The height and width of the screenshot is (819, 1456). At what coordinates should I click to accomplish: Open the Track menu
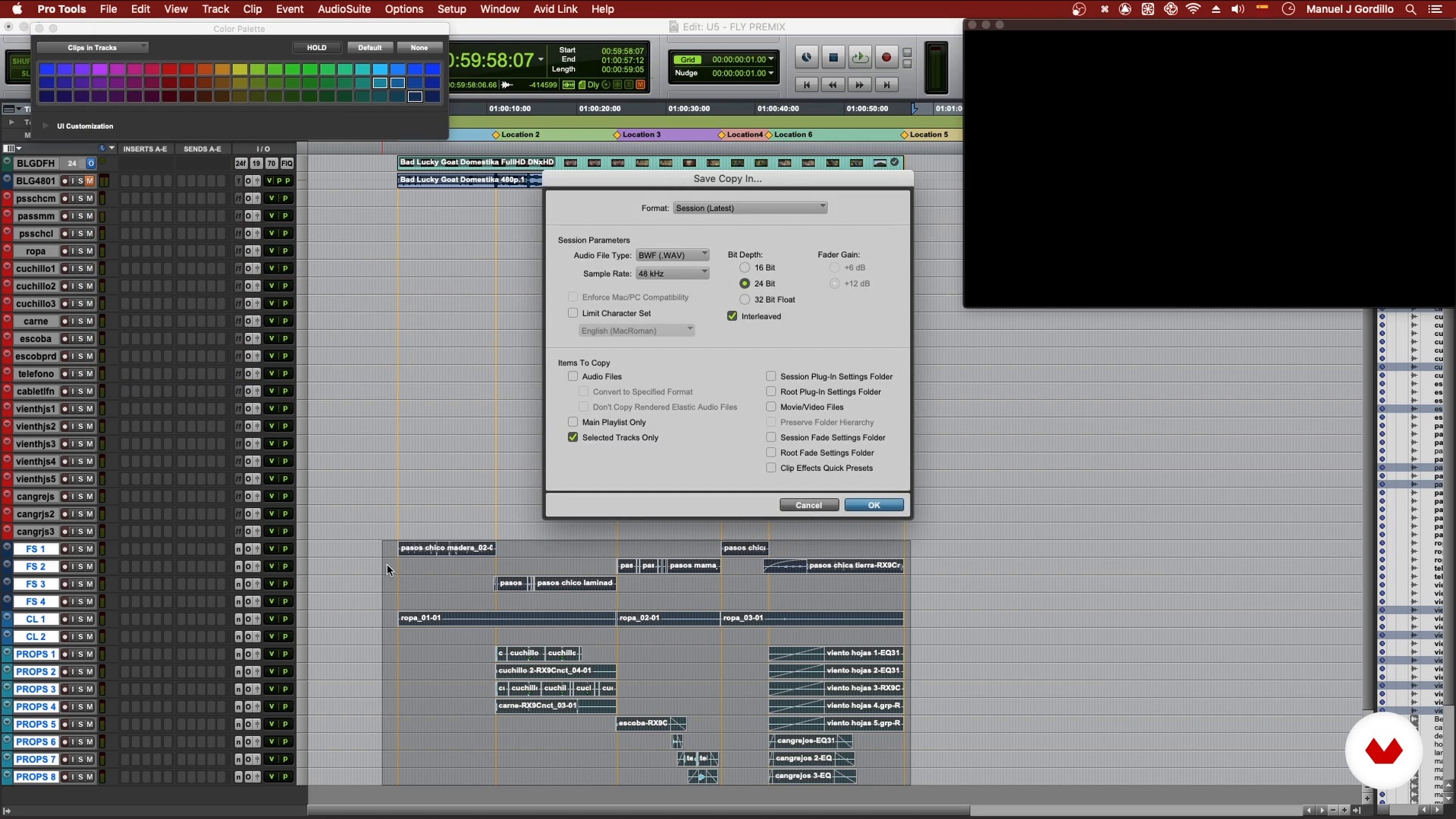point(215,9)
